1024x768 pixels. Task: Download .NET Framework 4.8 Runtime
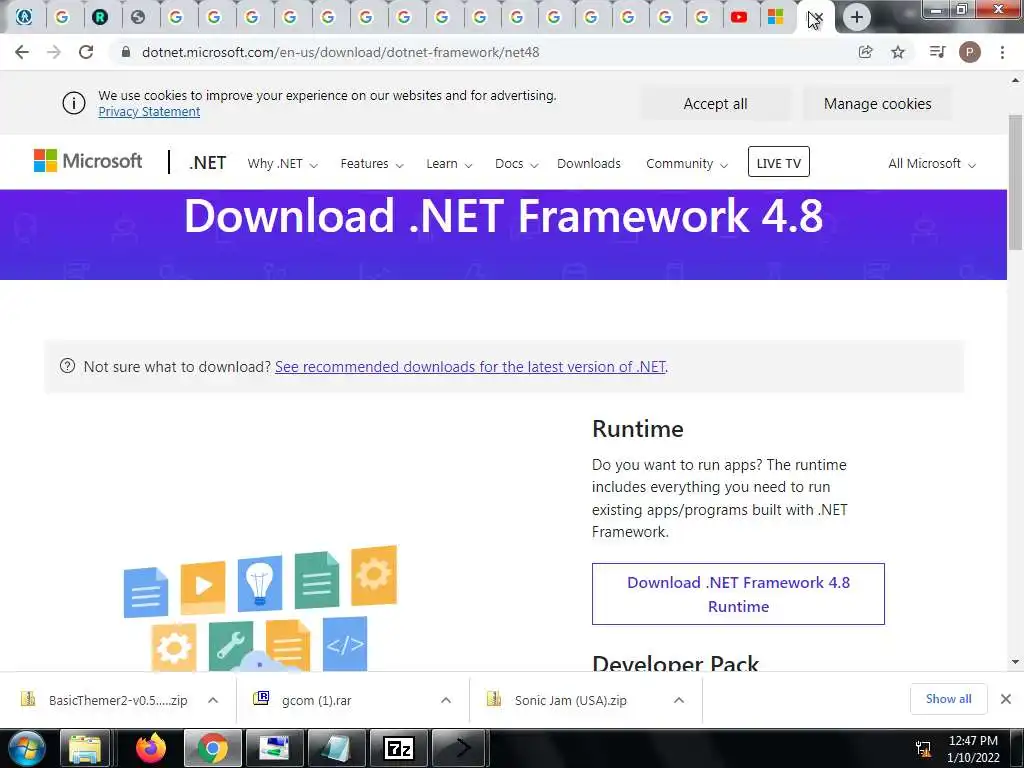tap(738, 594)
